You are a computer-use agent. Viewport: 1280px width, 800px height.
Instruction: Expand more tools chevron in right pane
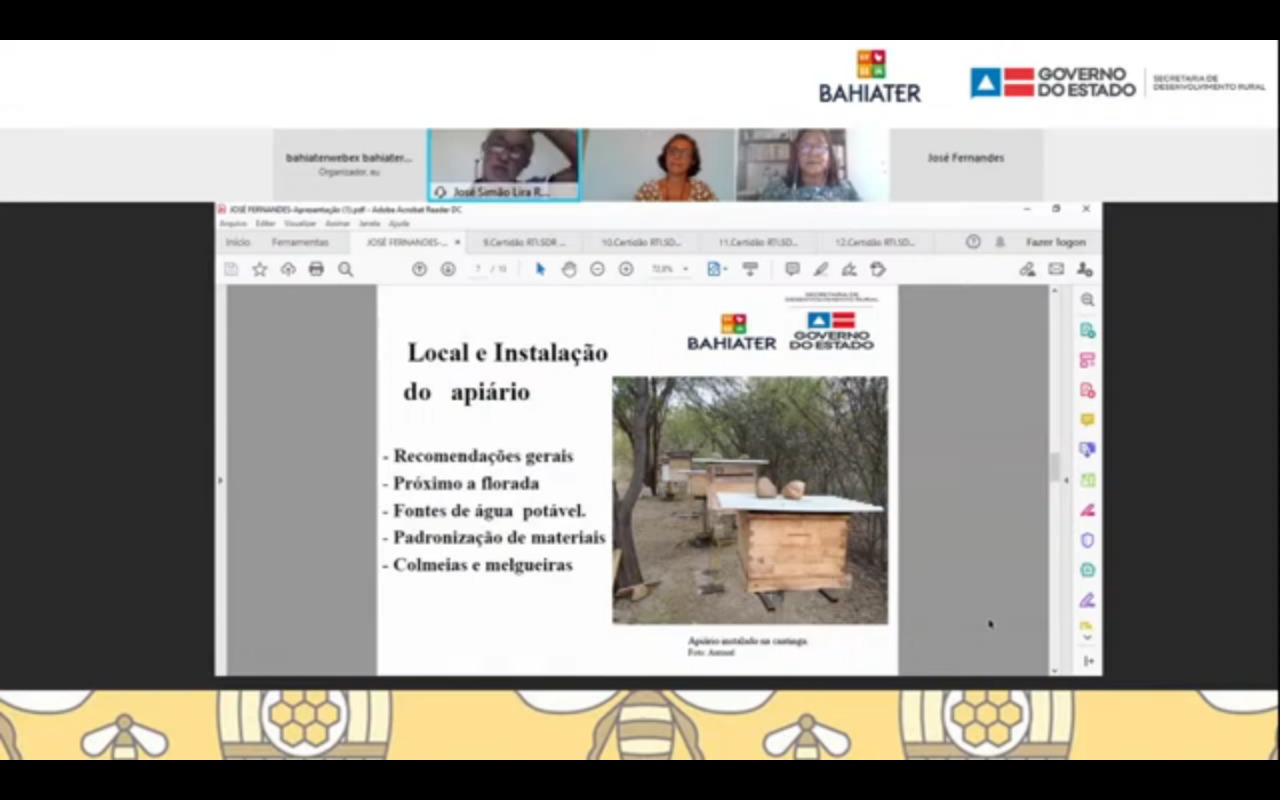[x=1087, y=637]
